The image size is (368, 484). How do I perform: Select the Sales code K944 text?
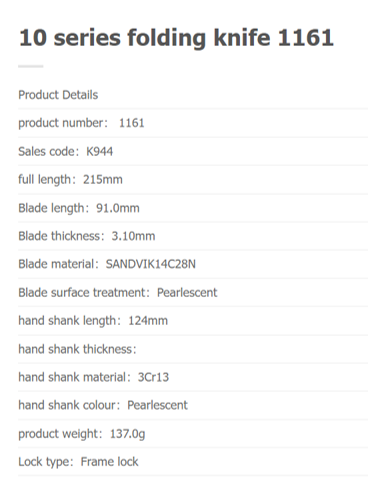click(x=66, y=151)
